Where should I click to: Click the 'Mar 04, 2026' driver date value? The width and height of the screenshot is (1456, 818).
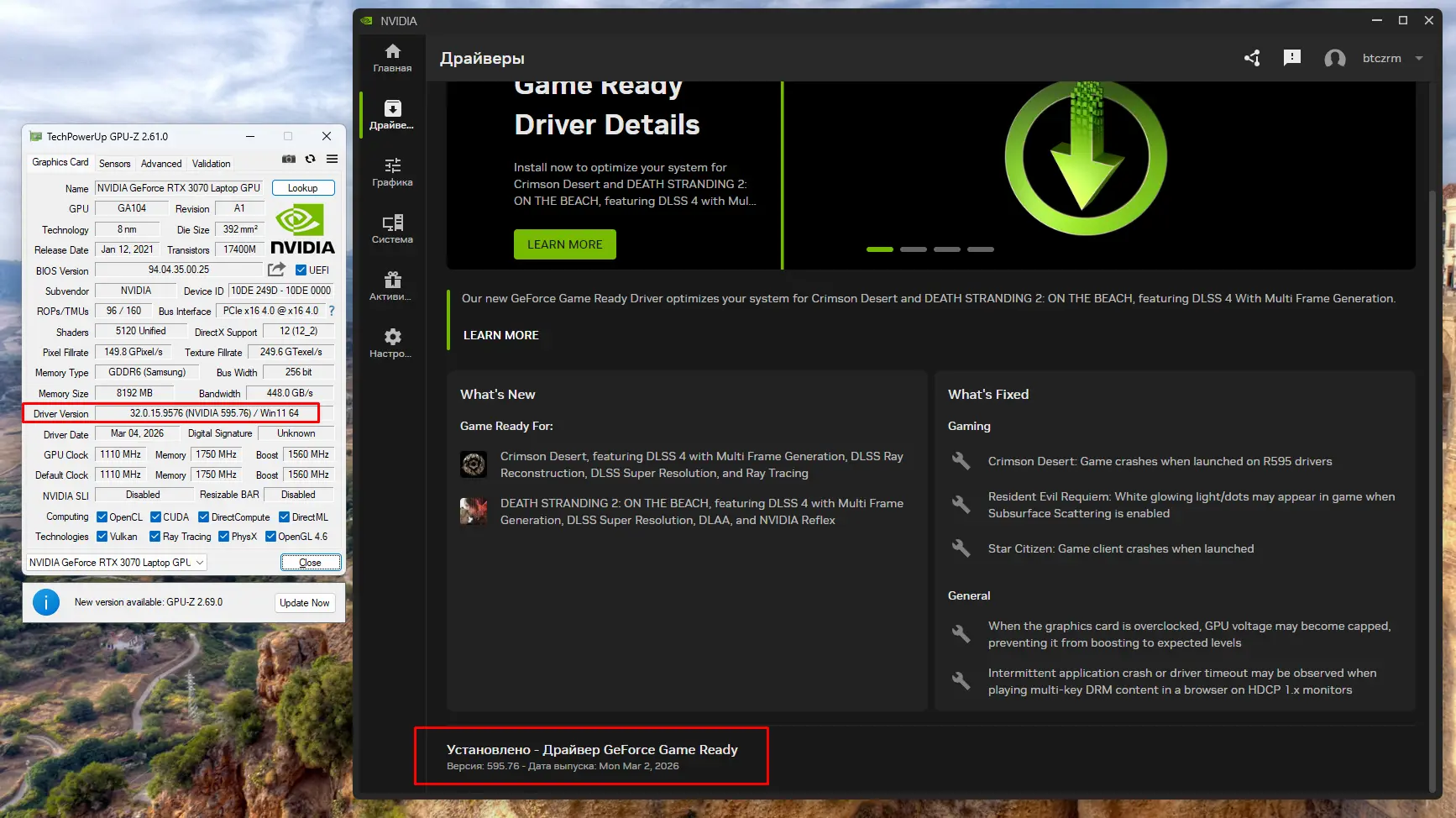point(138,433)
